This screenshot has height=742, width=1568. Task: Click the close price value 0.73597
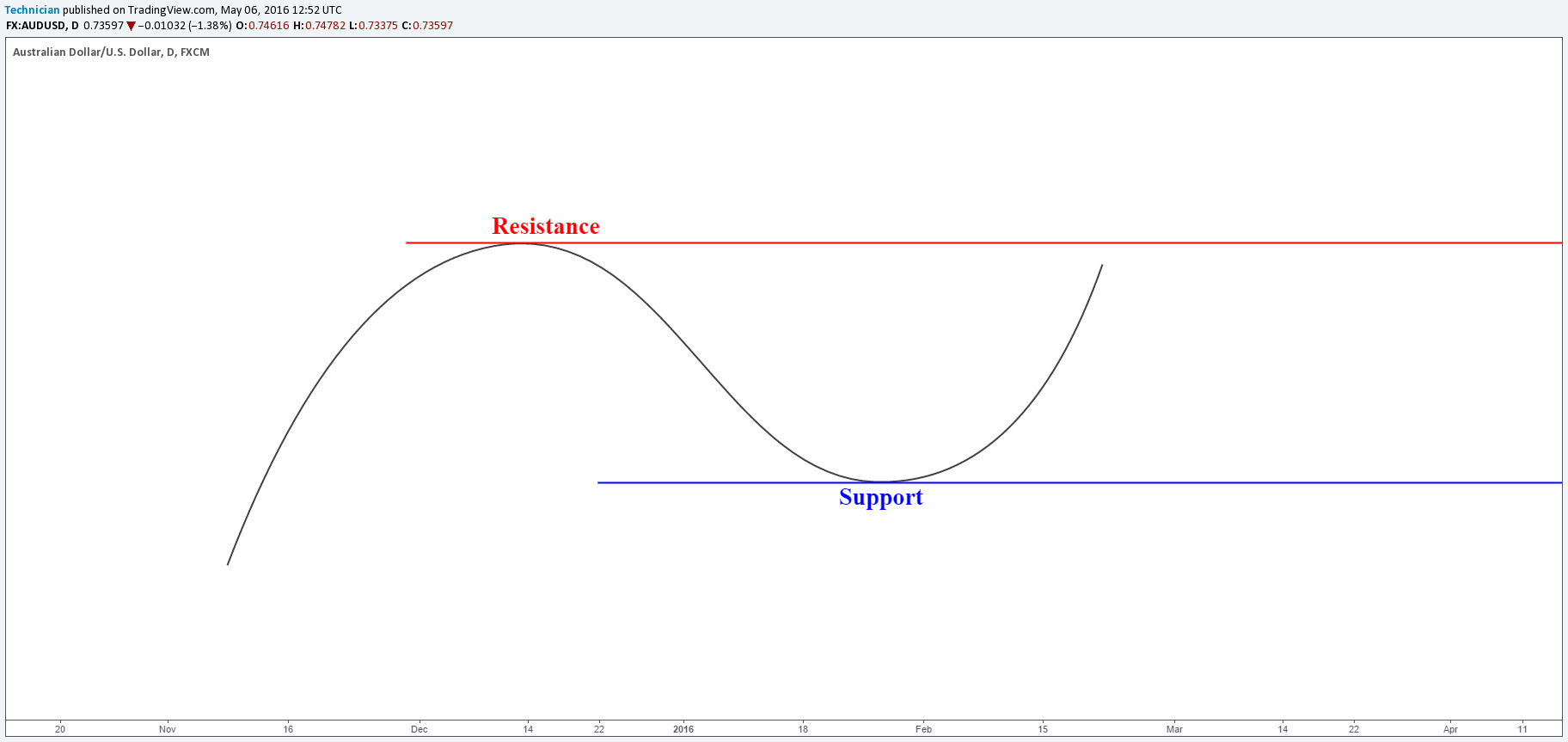pos(432,26)
